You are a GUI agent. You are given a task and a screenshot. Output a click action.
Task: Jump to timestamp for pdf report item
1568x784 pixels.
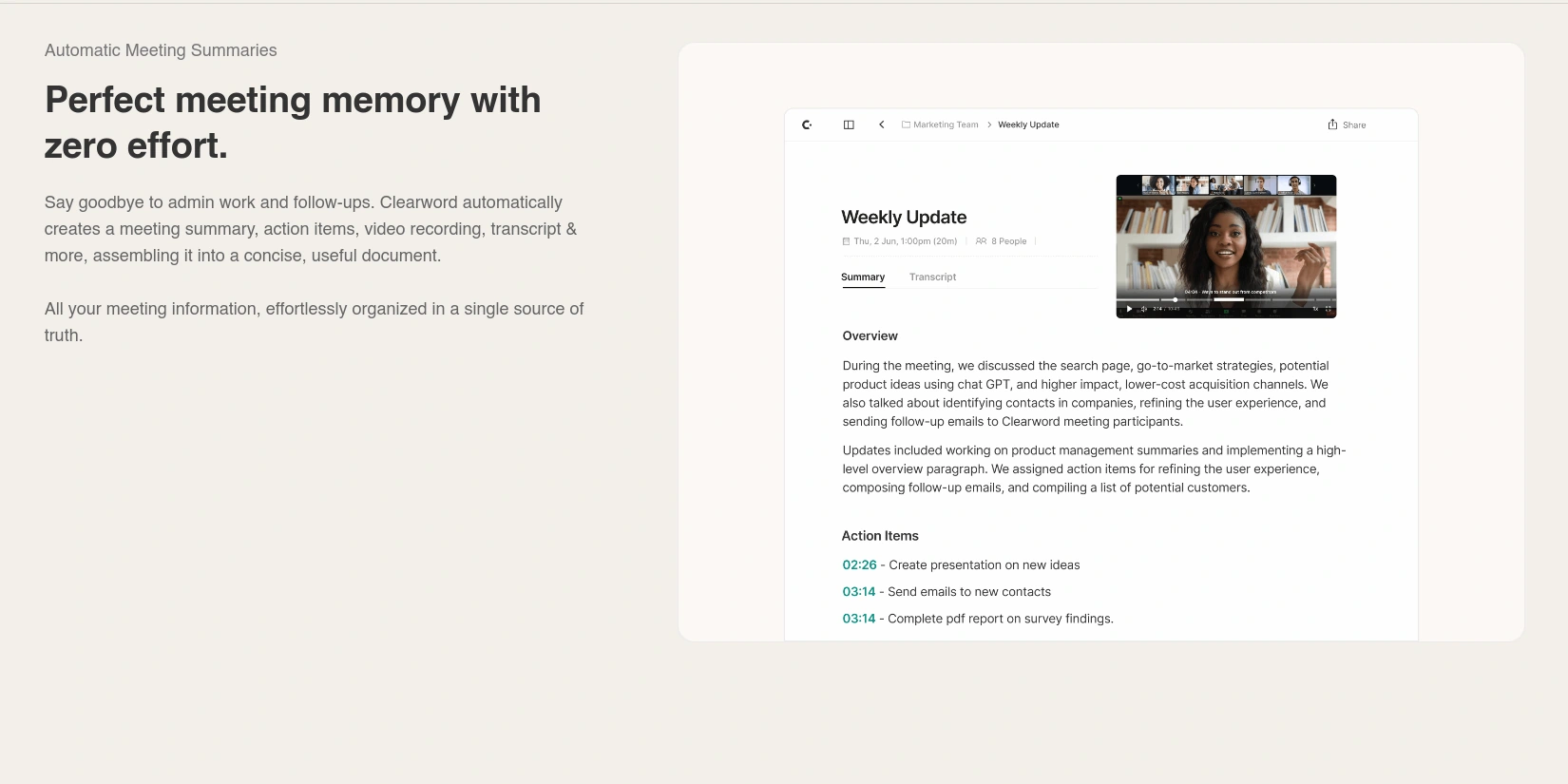click(x=858, y=619)
